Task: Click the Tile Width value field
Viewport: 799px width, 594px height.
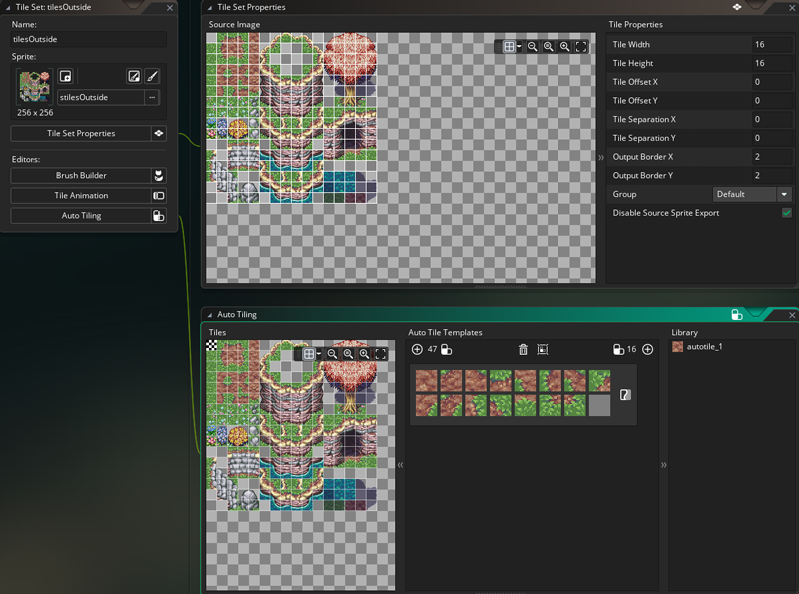Action: pos(771,44)
